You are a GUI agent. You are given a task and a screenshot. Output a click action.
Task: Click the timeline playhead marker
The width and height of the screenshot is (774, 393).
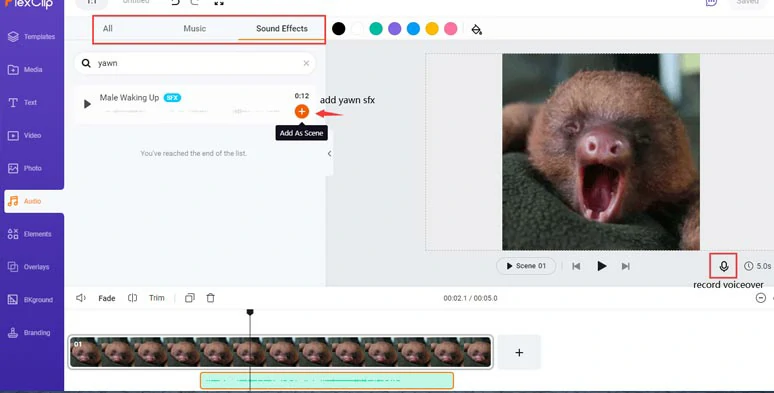tap(250, 312)
